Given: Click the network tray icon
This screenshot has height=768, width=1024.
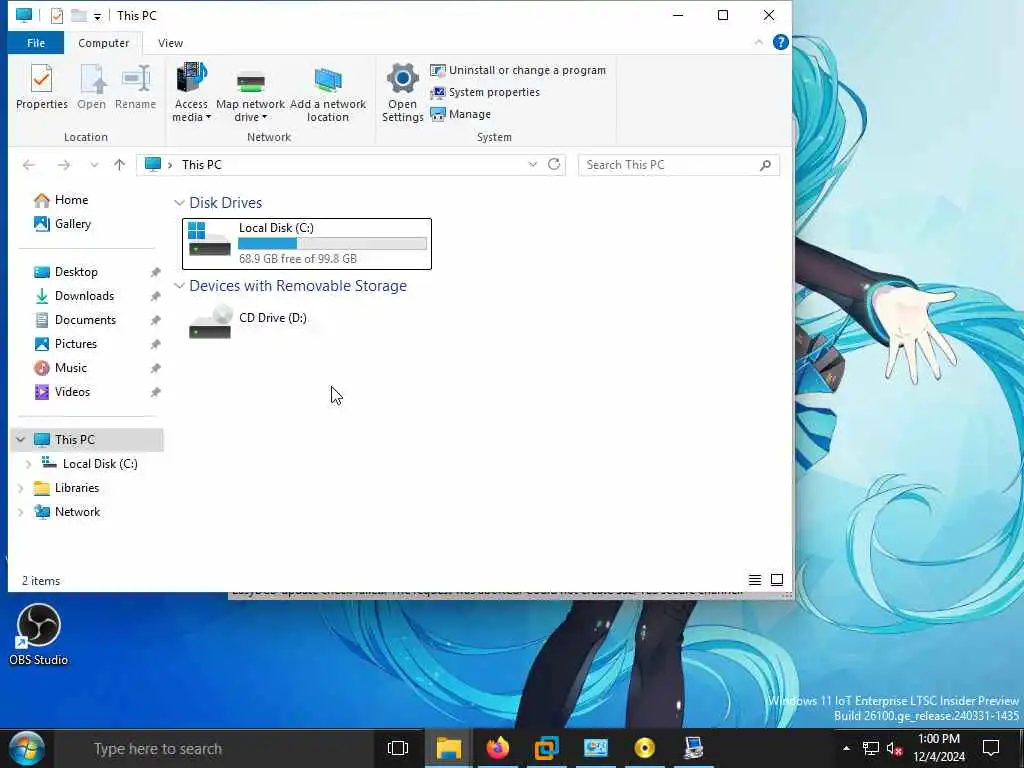Looking at the screenshot, I should 871,748.
